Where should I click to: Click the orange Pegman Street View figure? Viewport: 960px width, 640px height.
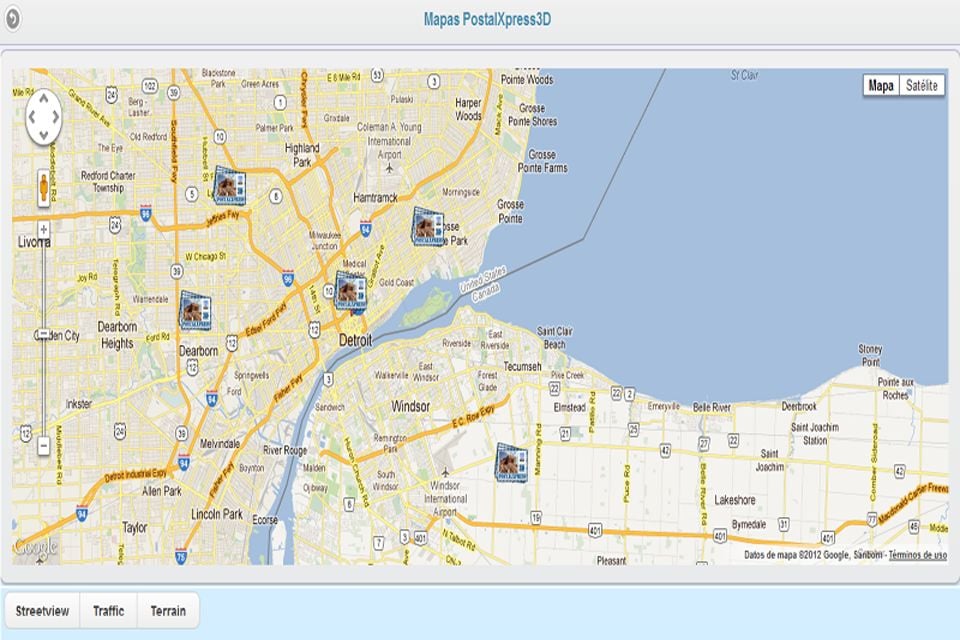click(43, 187)
